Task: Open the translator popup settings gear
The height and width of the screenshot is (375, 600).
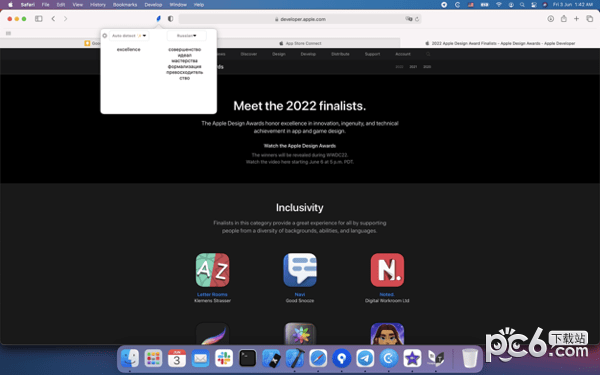Action: pyautogui.click(x=104, y=36)
